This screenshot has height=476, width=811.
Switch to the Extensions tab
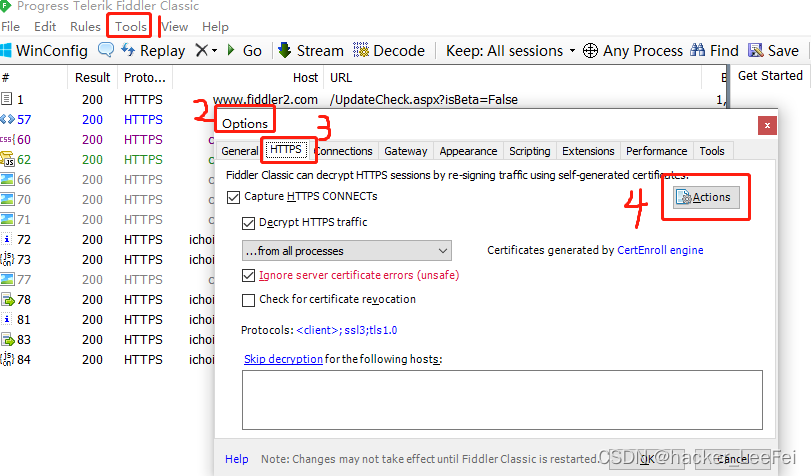[588, 151]
